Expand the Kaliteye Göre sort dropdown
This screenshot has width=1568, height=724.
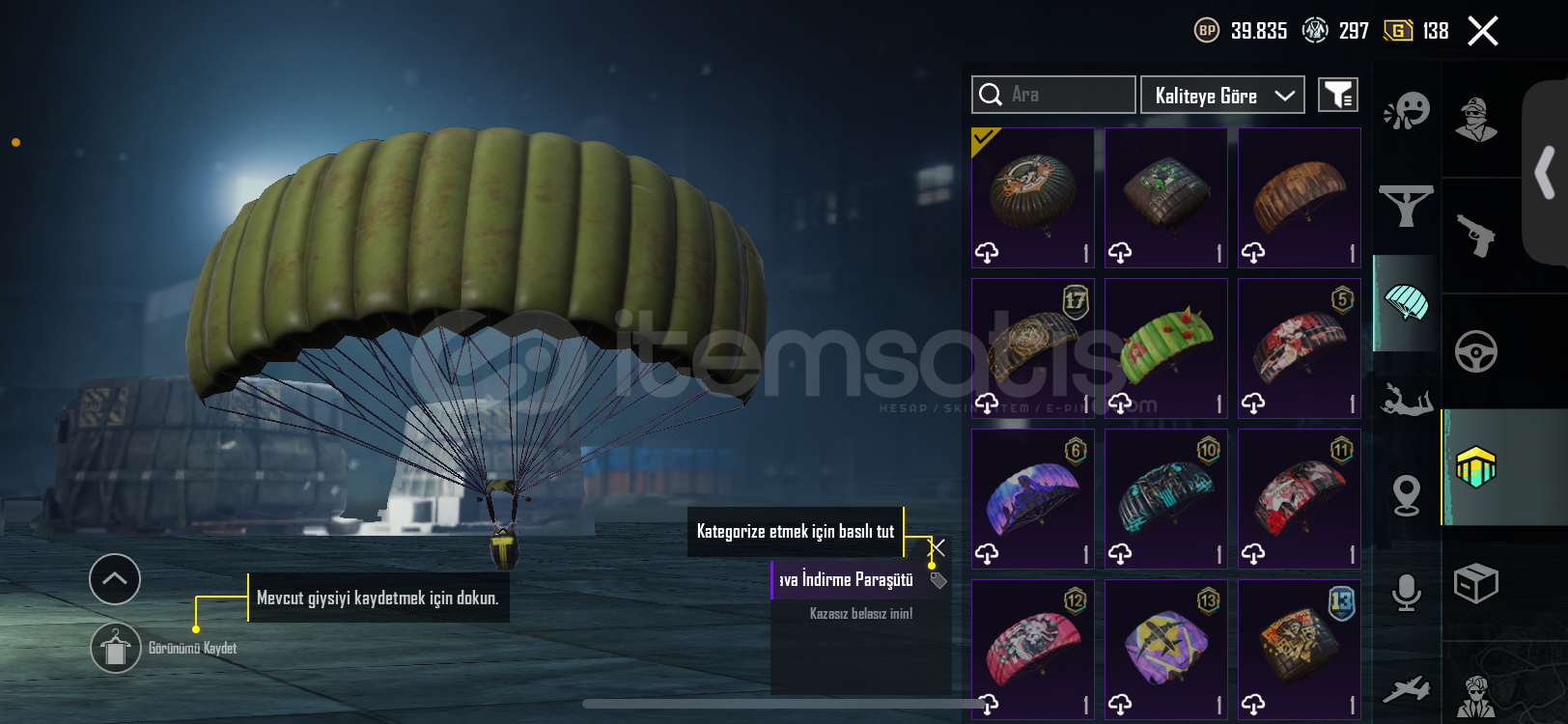(x=1222, y=95)
